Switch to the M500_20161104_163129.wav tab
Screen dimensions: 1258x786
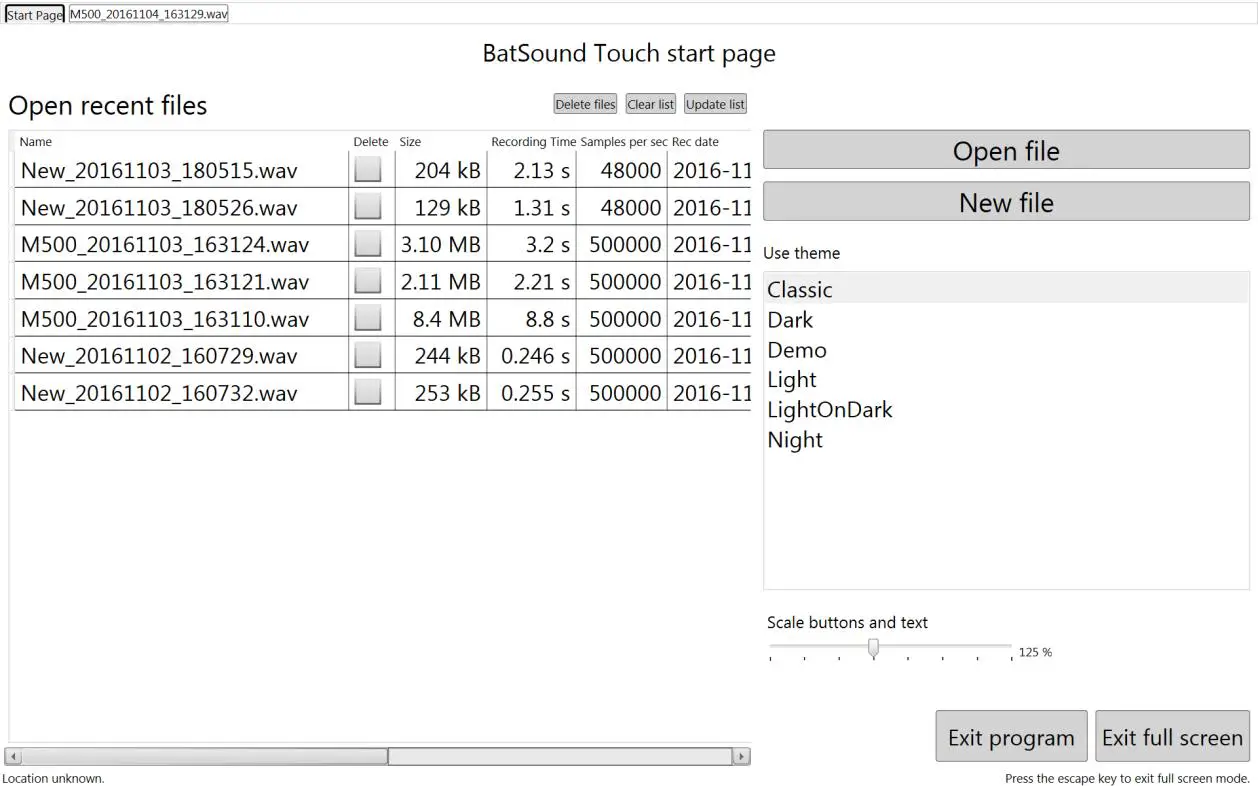tap(147, 13)
